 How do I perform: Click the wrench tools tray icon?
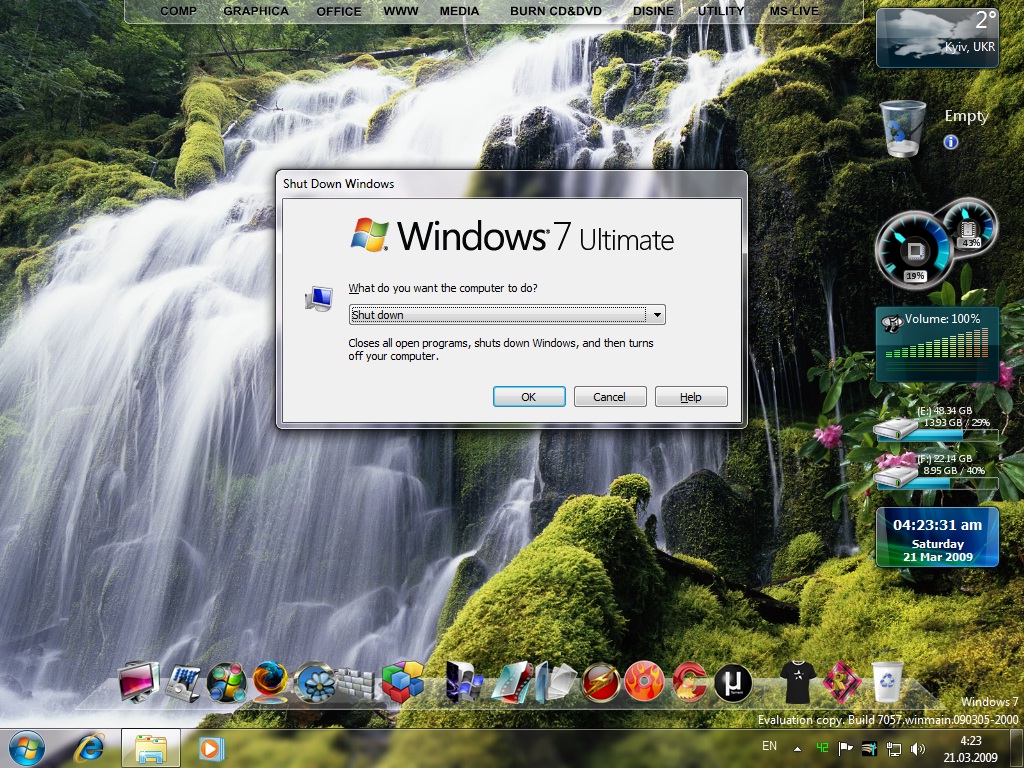[x=869, y=748]
